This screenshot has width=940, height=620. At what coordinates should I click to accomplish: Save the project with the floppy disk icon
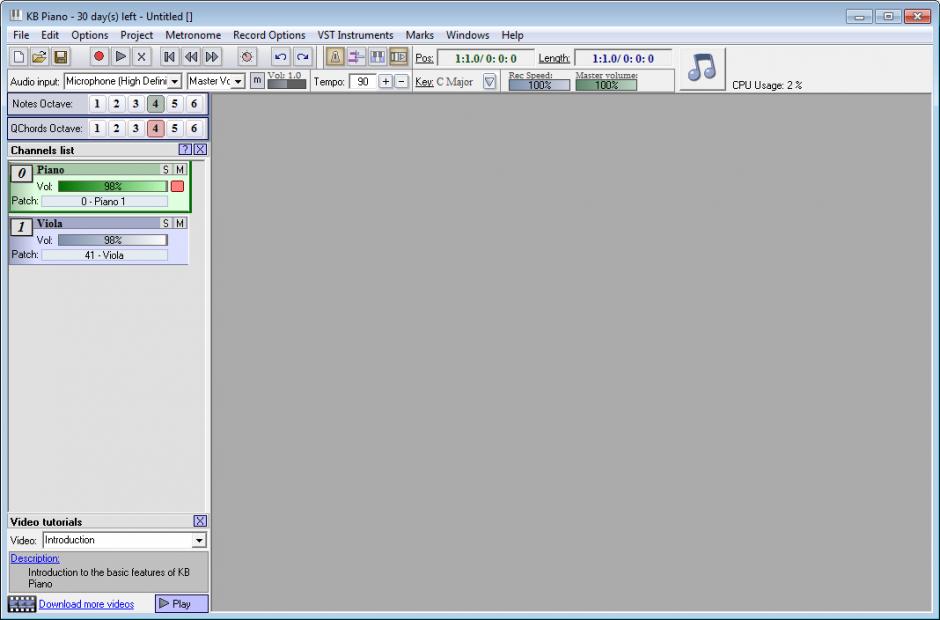click(61, 57)
